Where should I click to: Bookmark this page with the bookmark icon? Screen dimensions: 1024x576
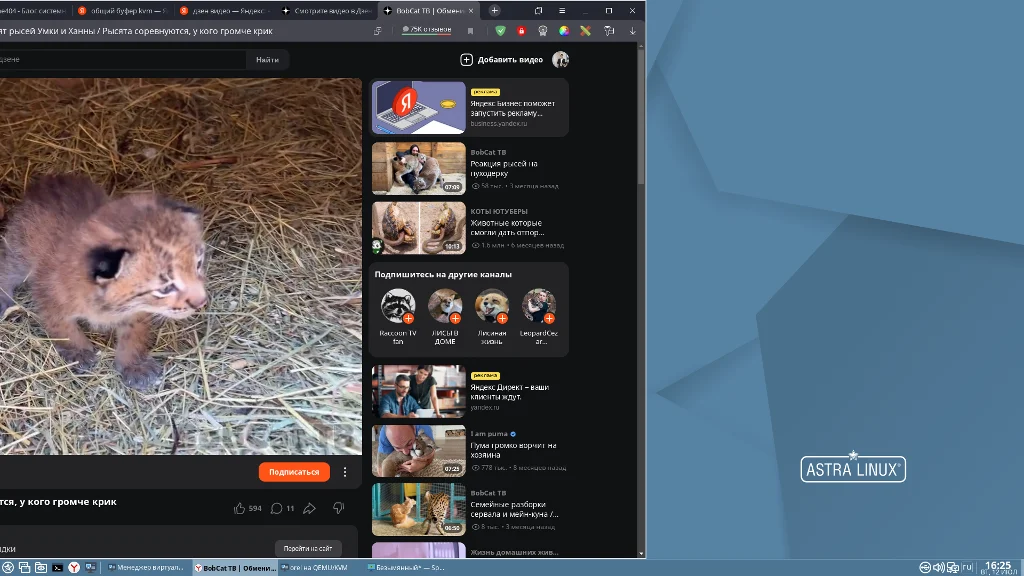click(x=470, y=31)
